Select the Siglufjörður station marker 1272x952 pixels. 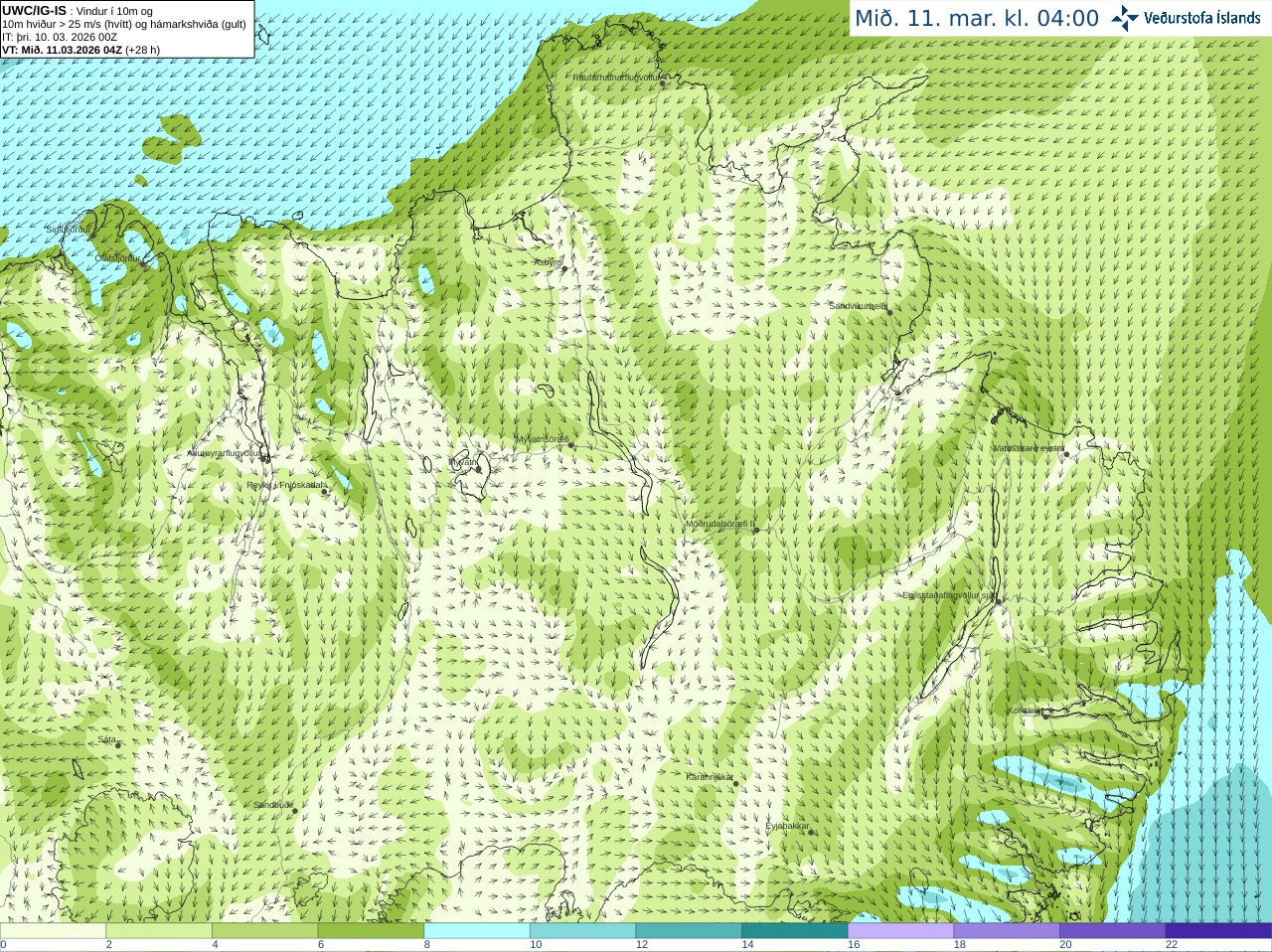(x=91, y=236)
